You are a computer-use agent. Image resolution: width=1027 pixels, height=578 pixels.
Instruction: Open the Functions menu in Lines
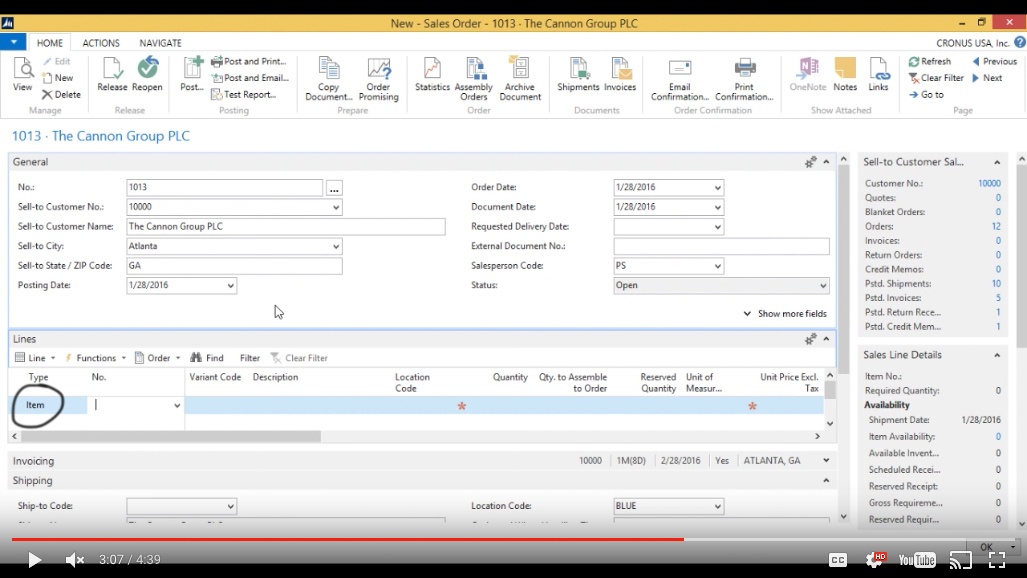95,358
